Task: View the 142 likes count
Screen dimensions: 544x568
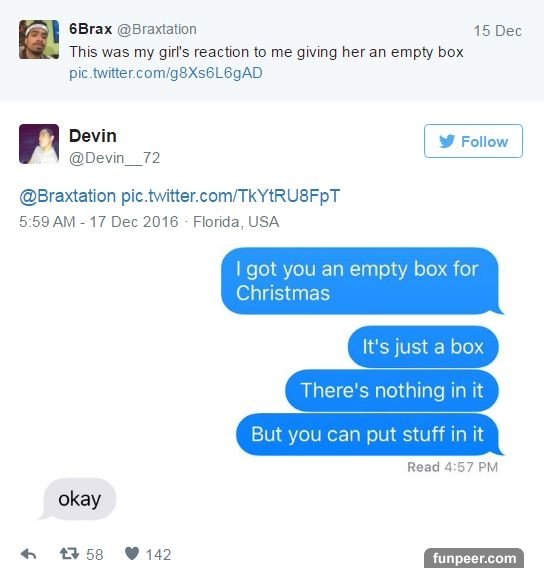Action: (158, 555)
